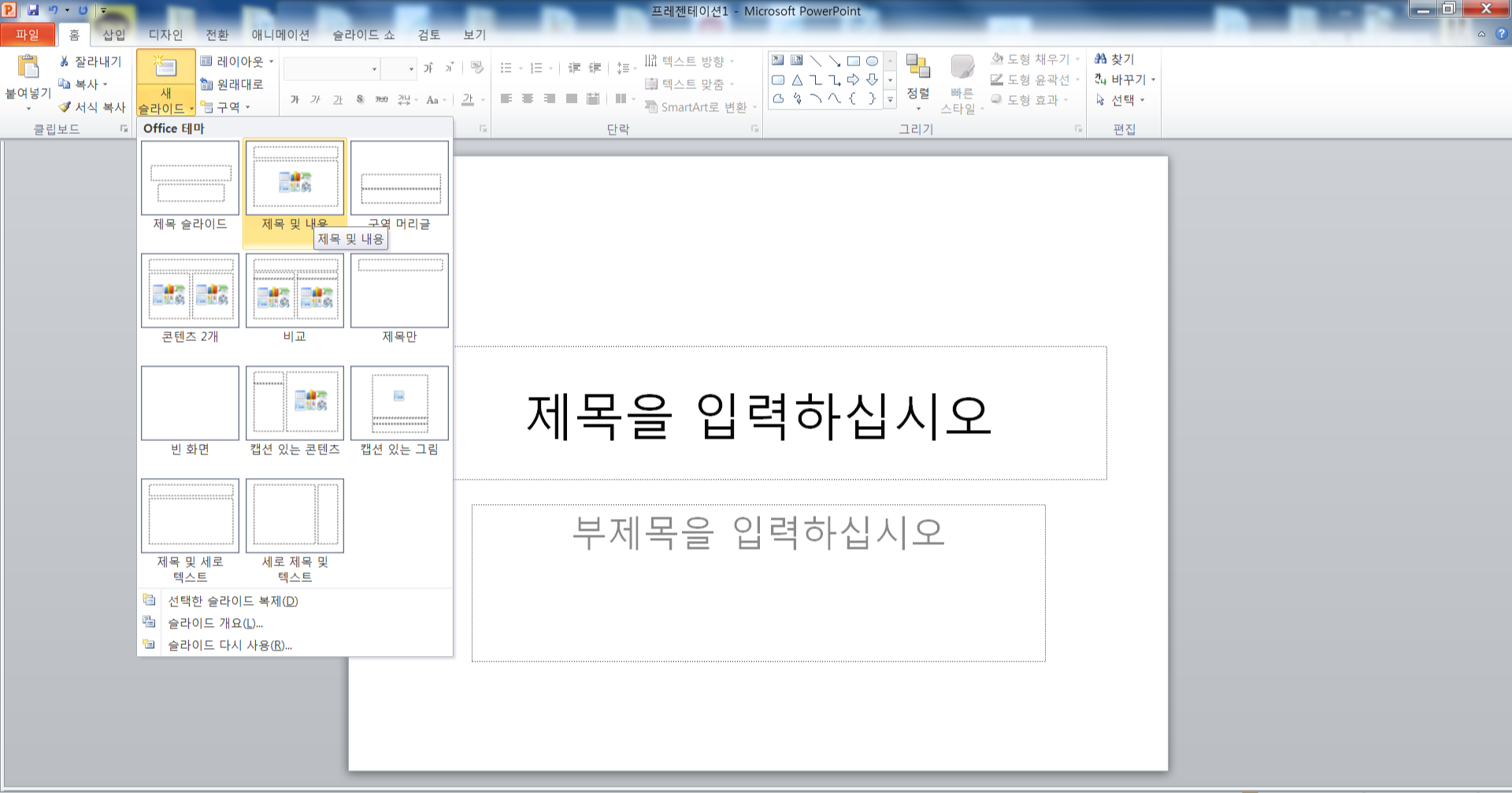Choose the Title Slide (제목 슬라이드) layout
The image size is (1512, 793).
(x=190, y=186)
